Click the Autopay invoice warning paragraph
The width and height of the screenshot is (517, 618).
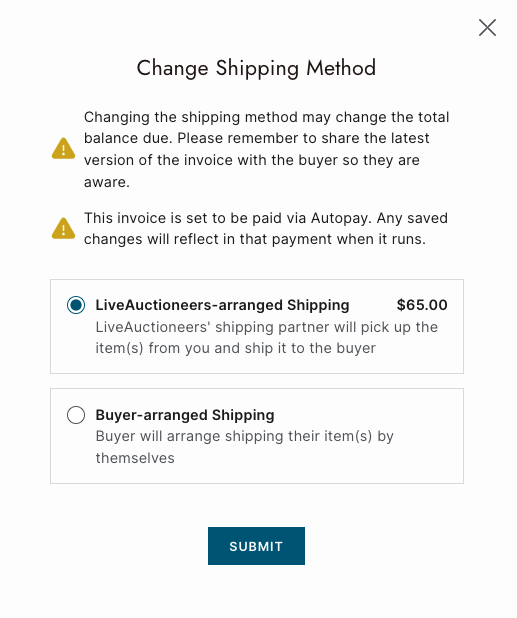tap(266, 229)
